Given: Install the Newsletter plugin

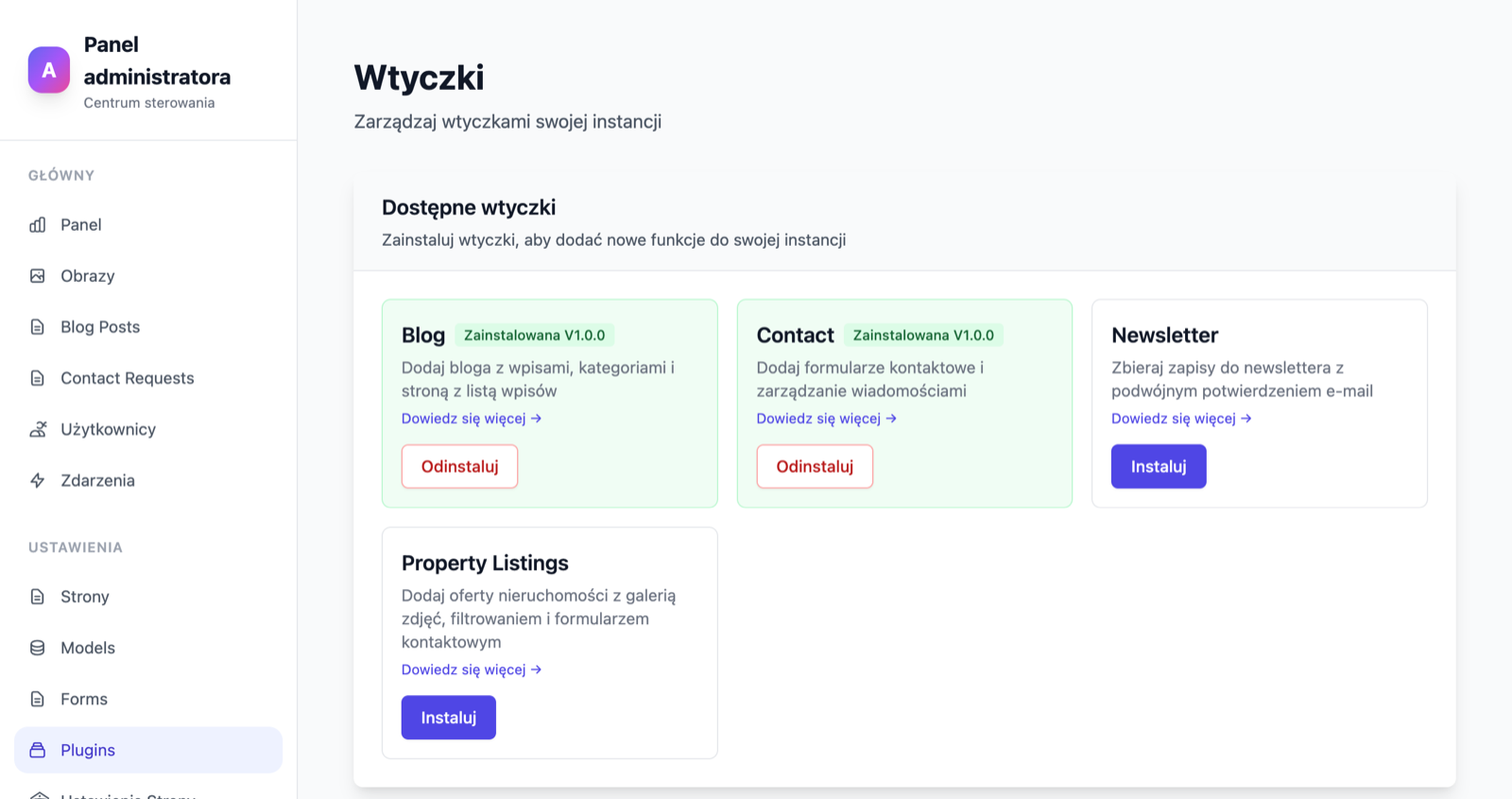Looking at the screenshot, I should coord(1159,466).
